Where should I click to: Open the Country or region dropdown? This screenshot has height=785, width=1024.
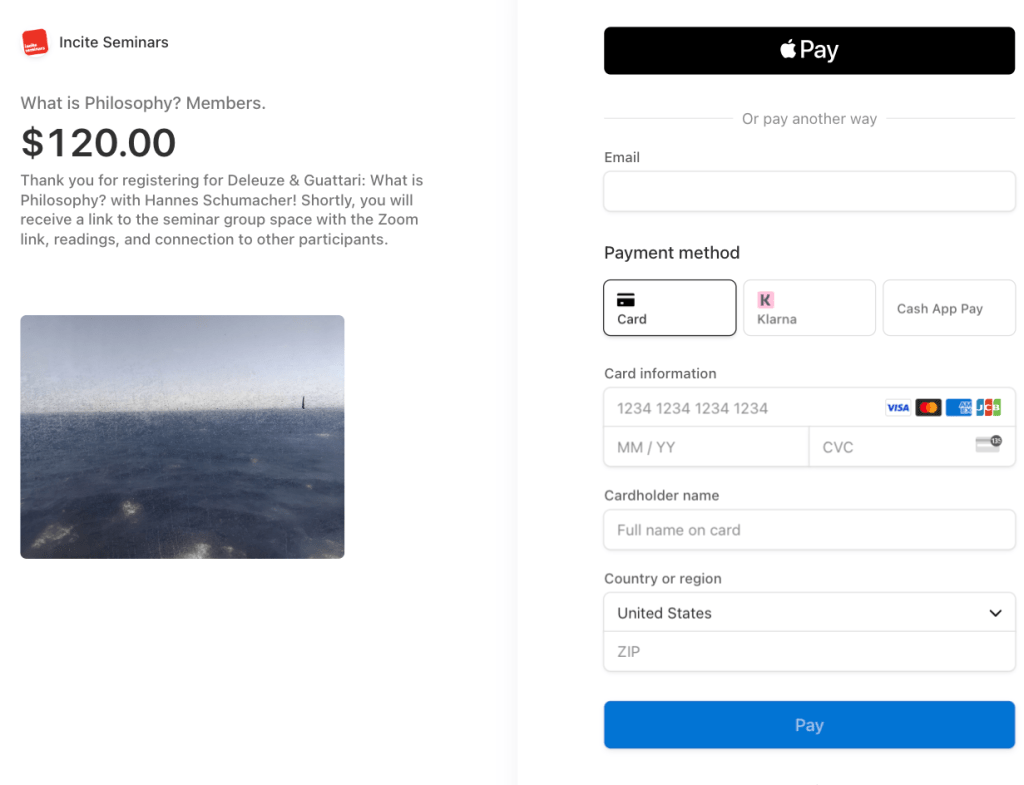pyautogui.click(x=809, y=613)
